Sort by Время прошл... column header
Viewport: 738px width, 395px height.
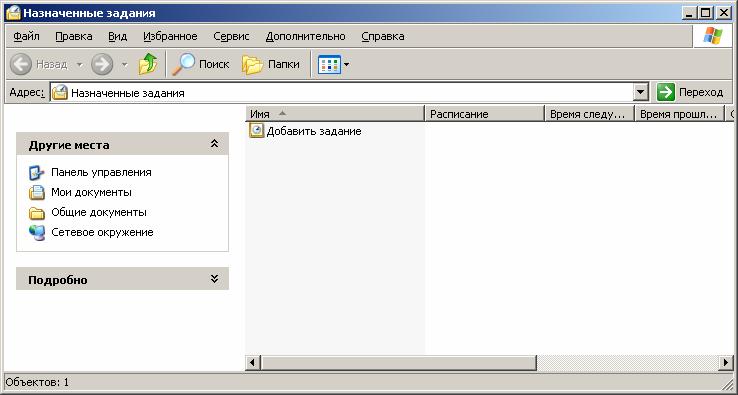679,114
